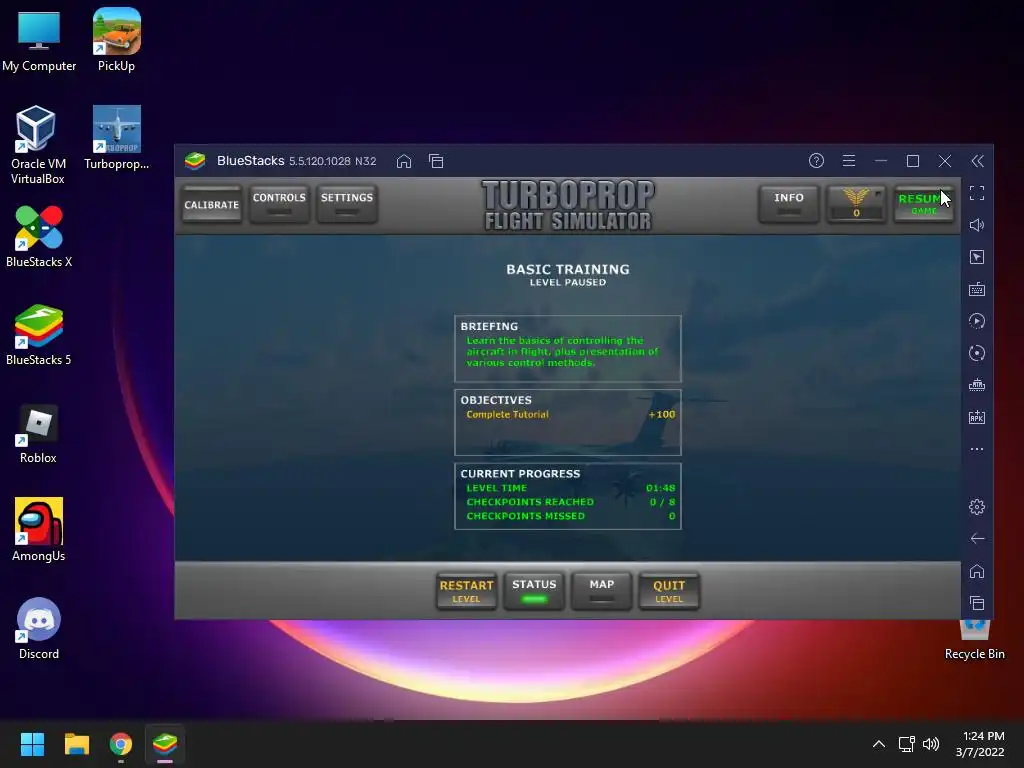Toggle cursor lock in BlueStacks sidebar
This screenshot has width=1024, height=768.
tap(976, 257)
